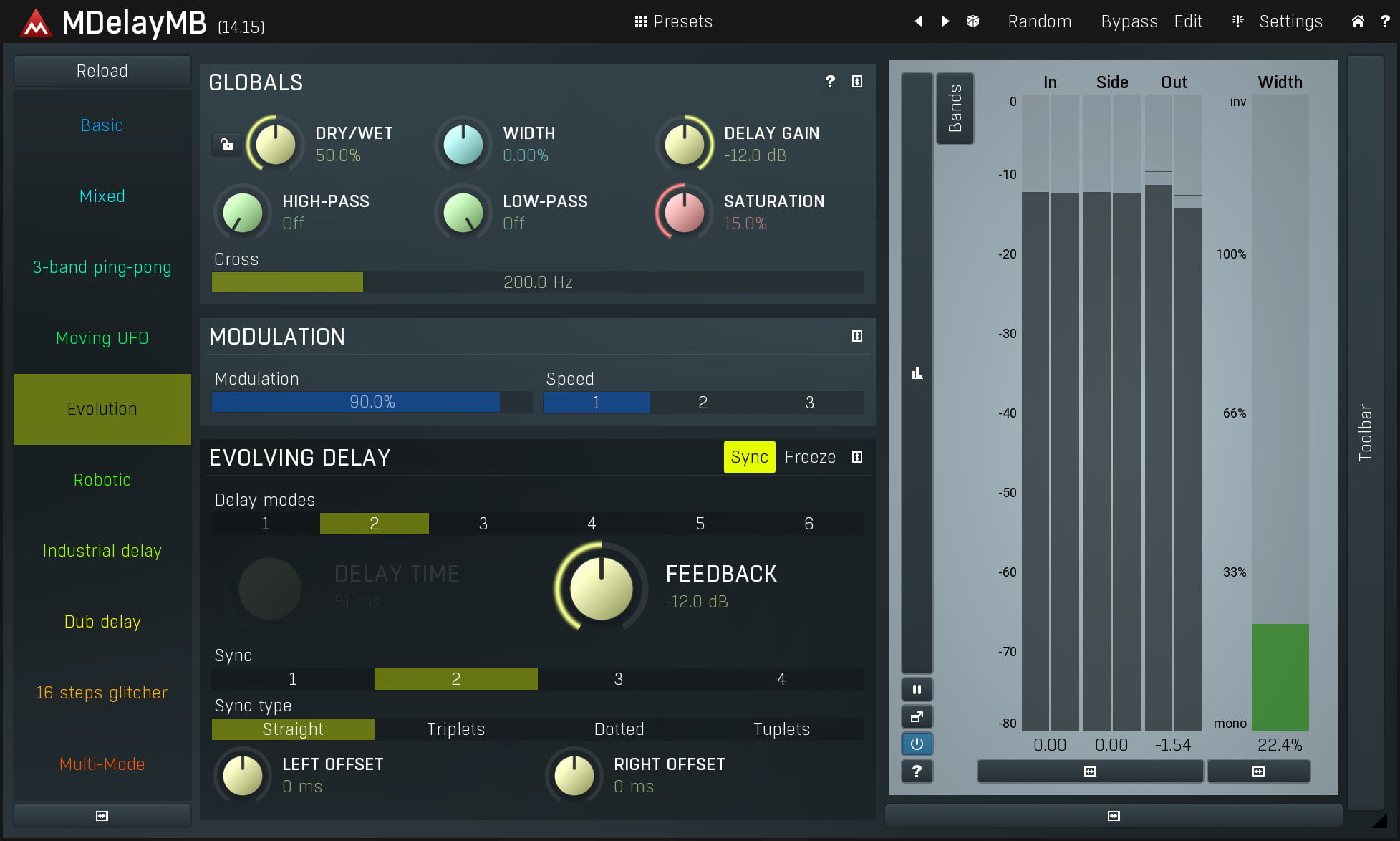This screenshot has height=841, width=1400.
Task: Toggle the Sync button on
Action: coord(749,457)
